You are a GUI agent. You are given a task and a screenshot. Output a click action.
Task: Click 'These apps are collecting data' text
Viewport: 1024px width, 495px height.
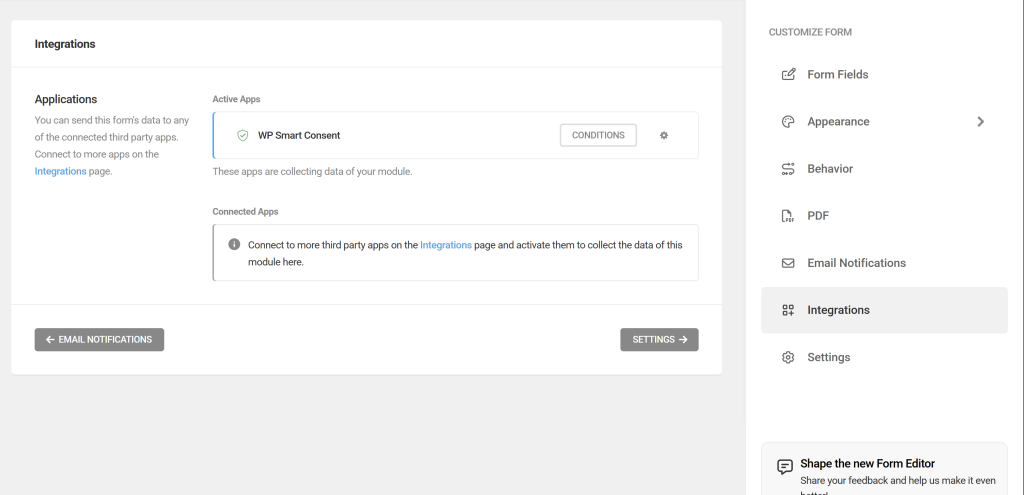312,172
